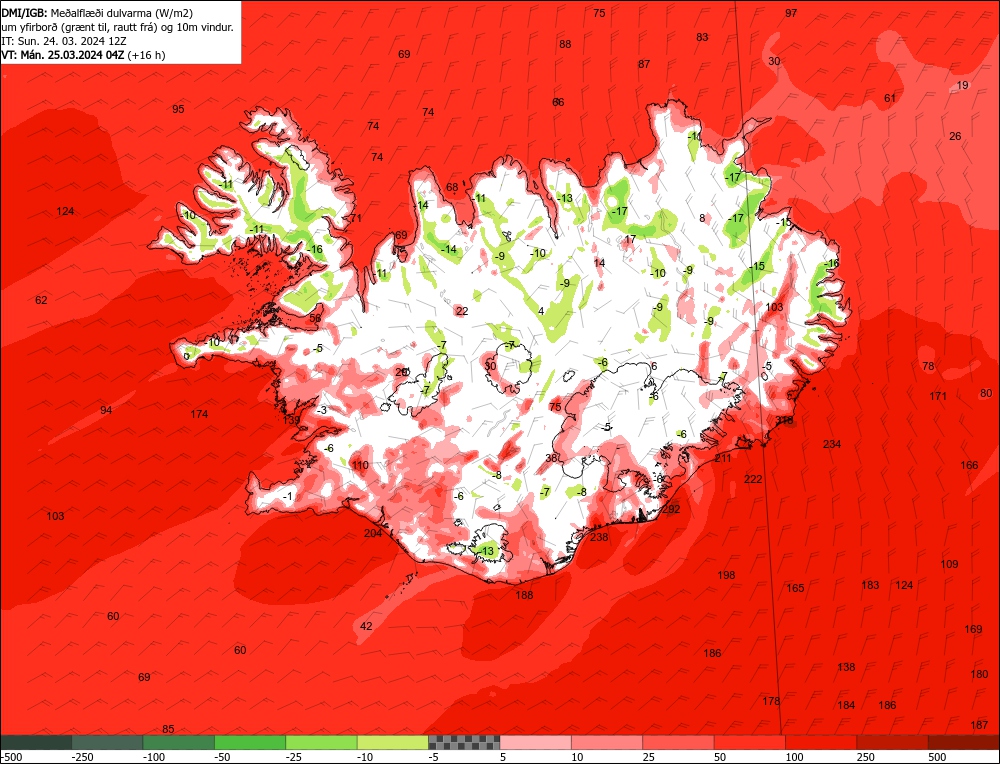This screenshot has height=764, width=1000.
Task: Click the initial time 'IT: Sun. 24. 03. 2024 12Z'
Action: (62, 41)
